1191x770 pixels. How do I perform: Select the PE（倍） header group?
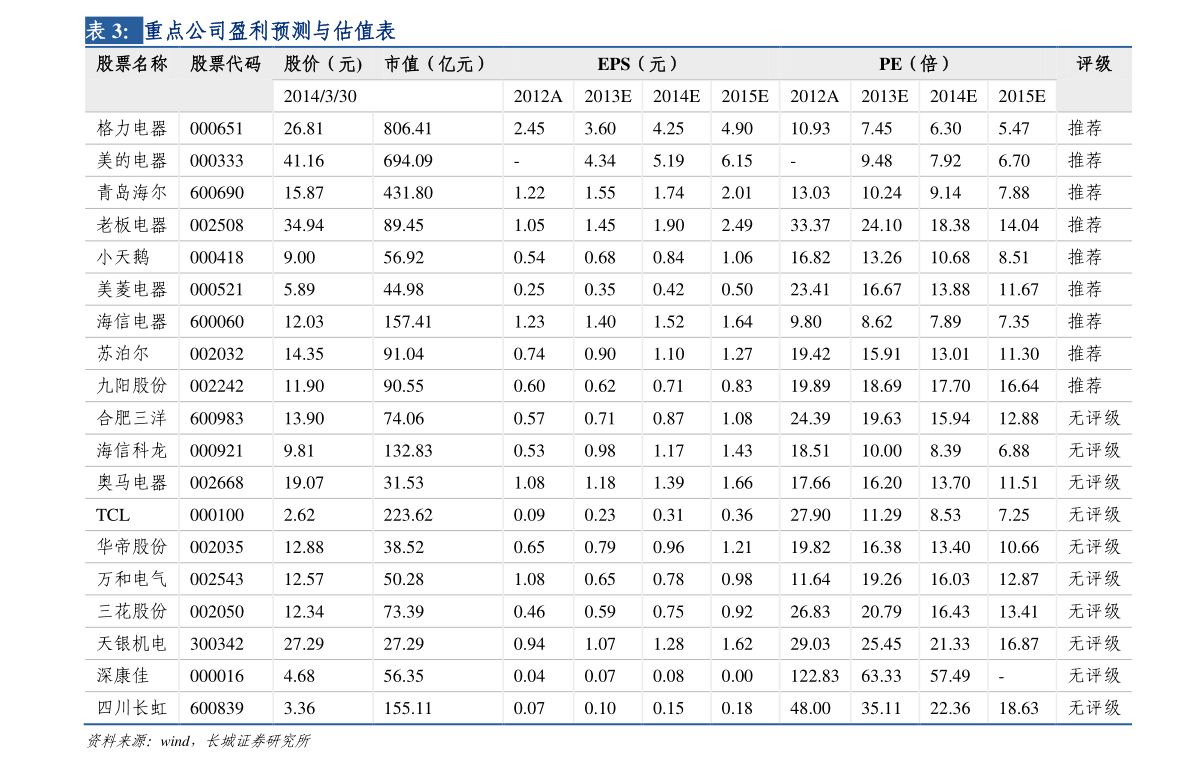coord(916,64)
